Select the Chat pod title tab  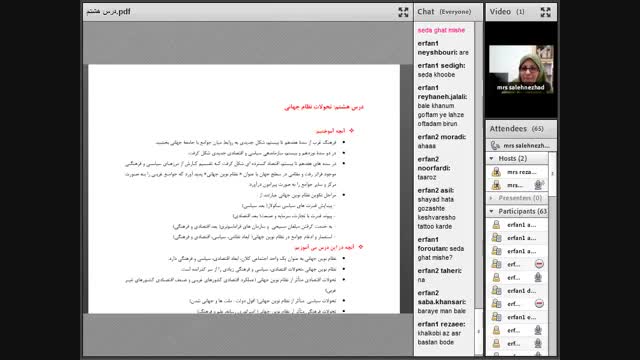(x=426, y=12)
